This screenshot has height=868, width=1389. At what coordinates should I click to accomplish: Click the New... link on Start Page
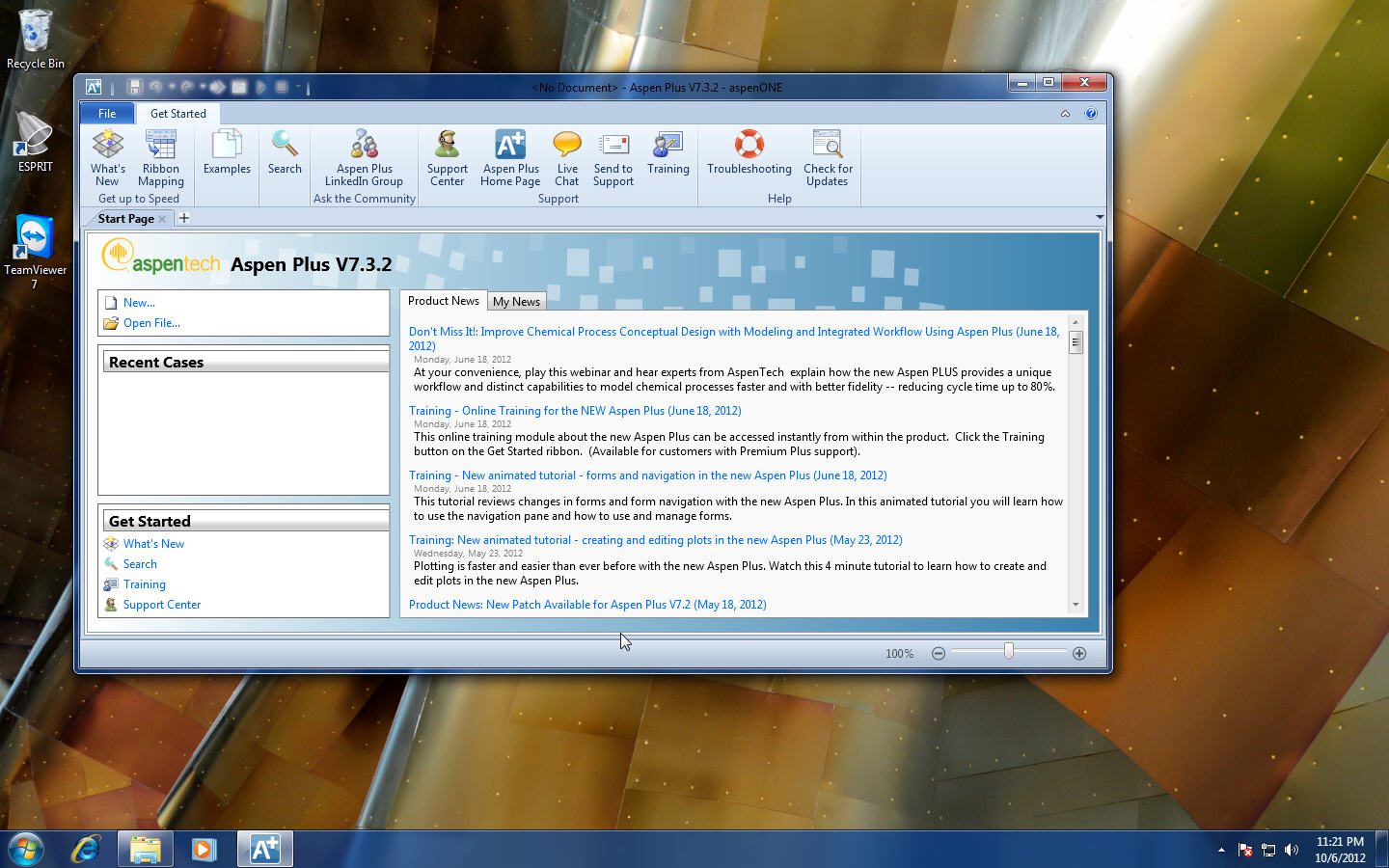139,303
